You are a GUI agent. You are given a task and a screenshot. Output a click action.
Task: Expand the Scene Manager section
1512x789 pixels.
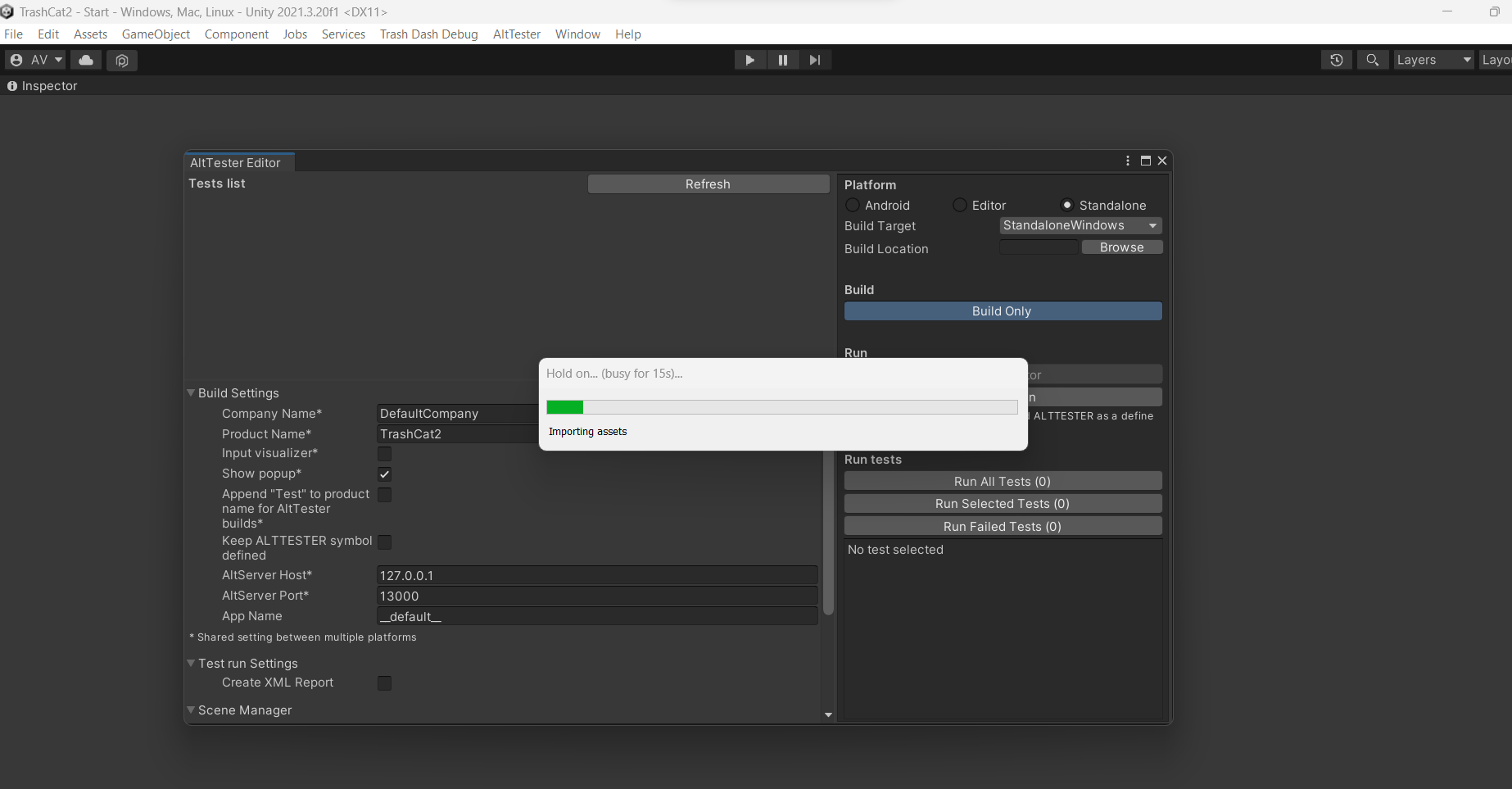pos(191,710)
